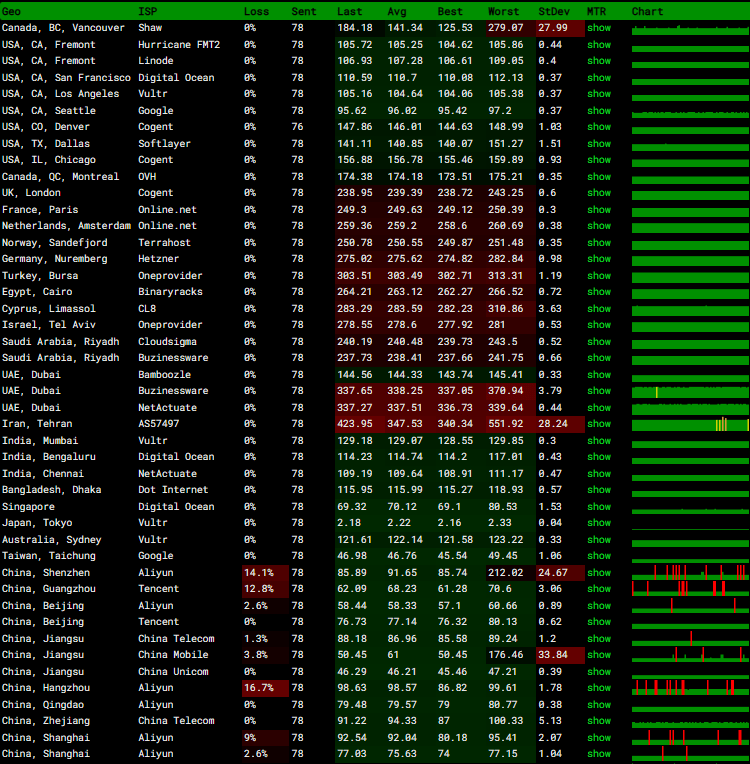This screenshot has width=750, height=764.
Task: Show MTR for Turkey, Bursa row
Action: [599, 276]
